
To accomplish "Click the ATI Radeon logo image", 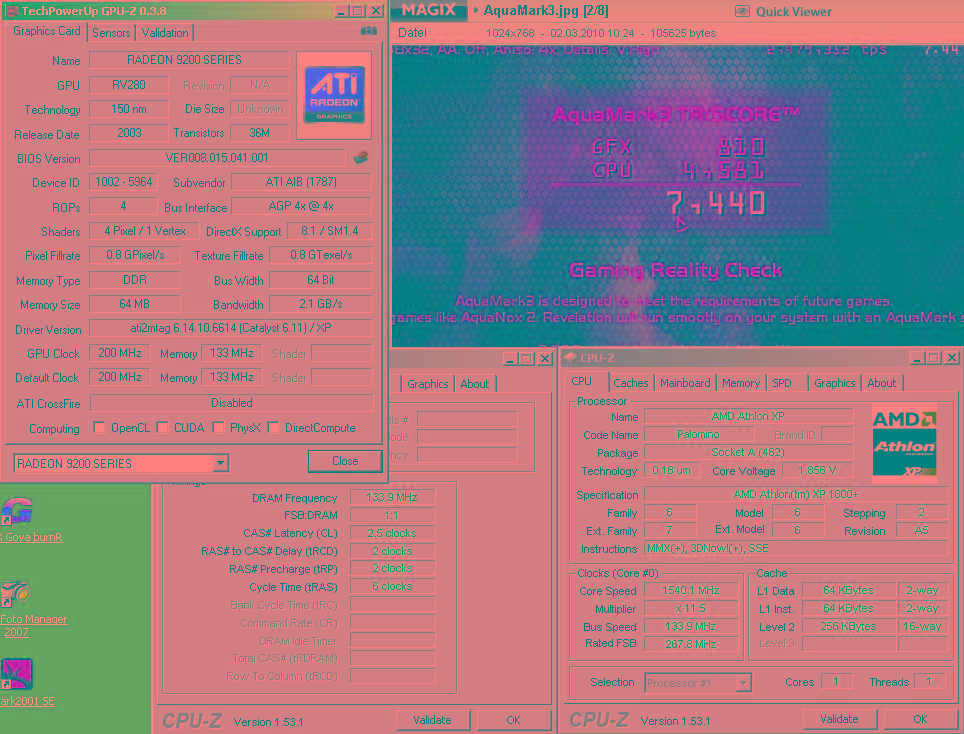I will coord(334,95).
